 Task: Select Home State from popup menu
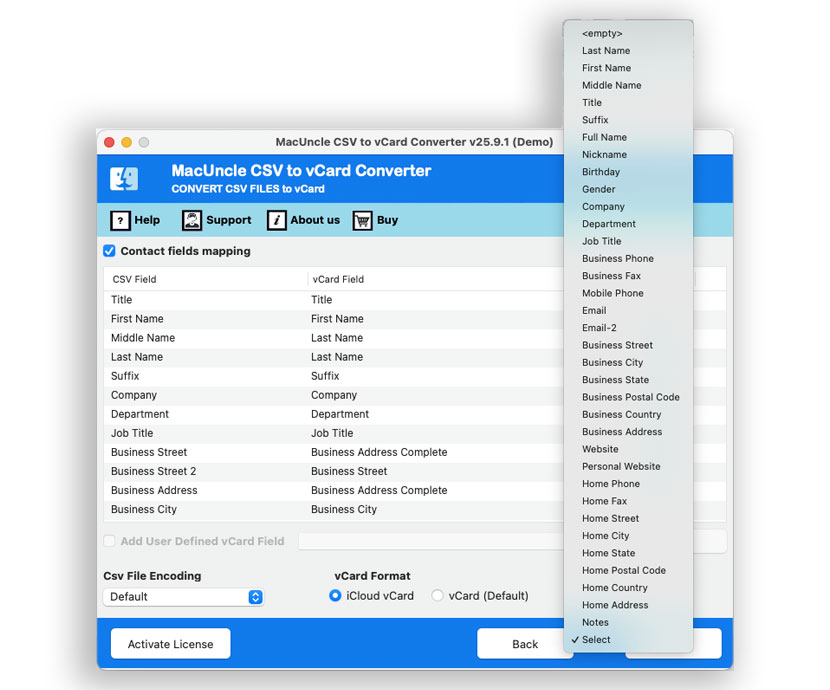pos(628,553)
